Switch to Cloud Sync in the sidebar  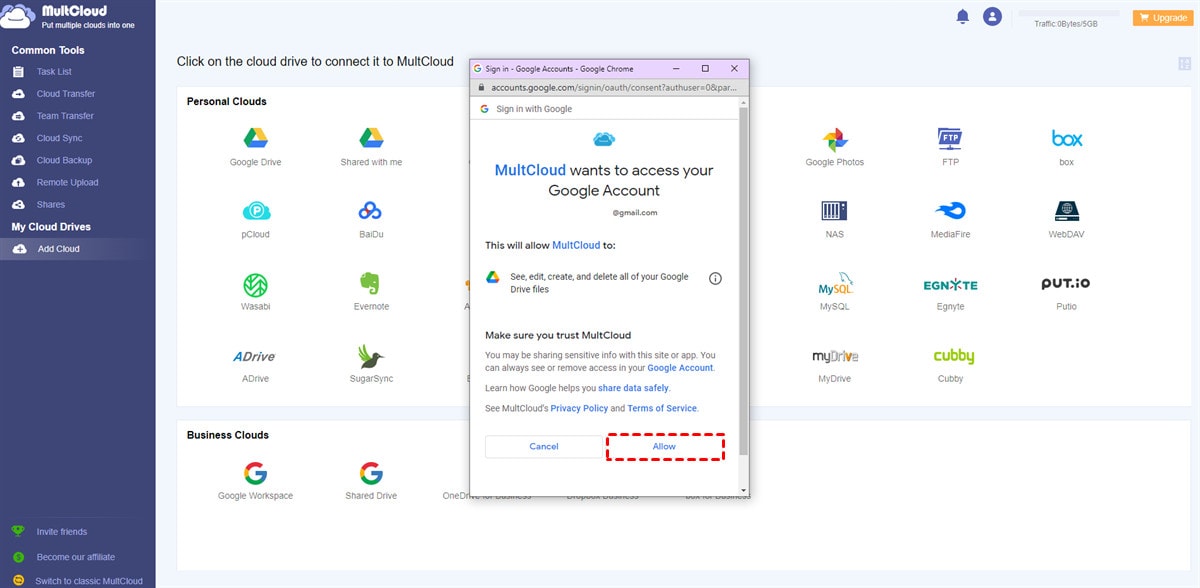click(60, 137)
